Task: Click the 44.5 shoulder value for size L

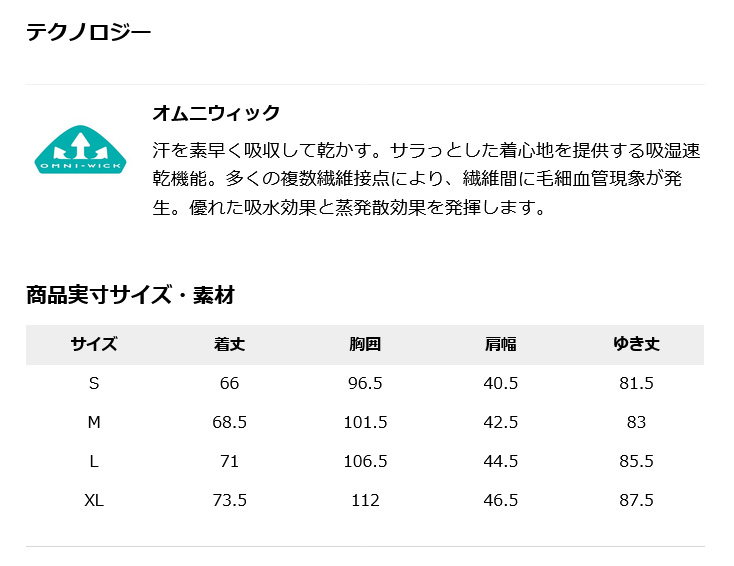Action: [500, 461]
